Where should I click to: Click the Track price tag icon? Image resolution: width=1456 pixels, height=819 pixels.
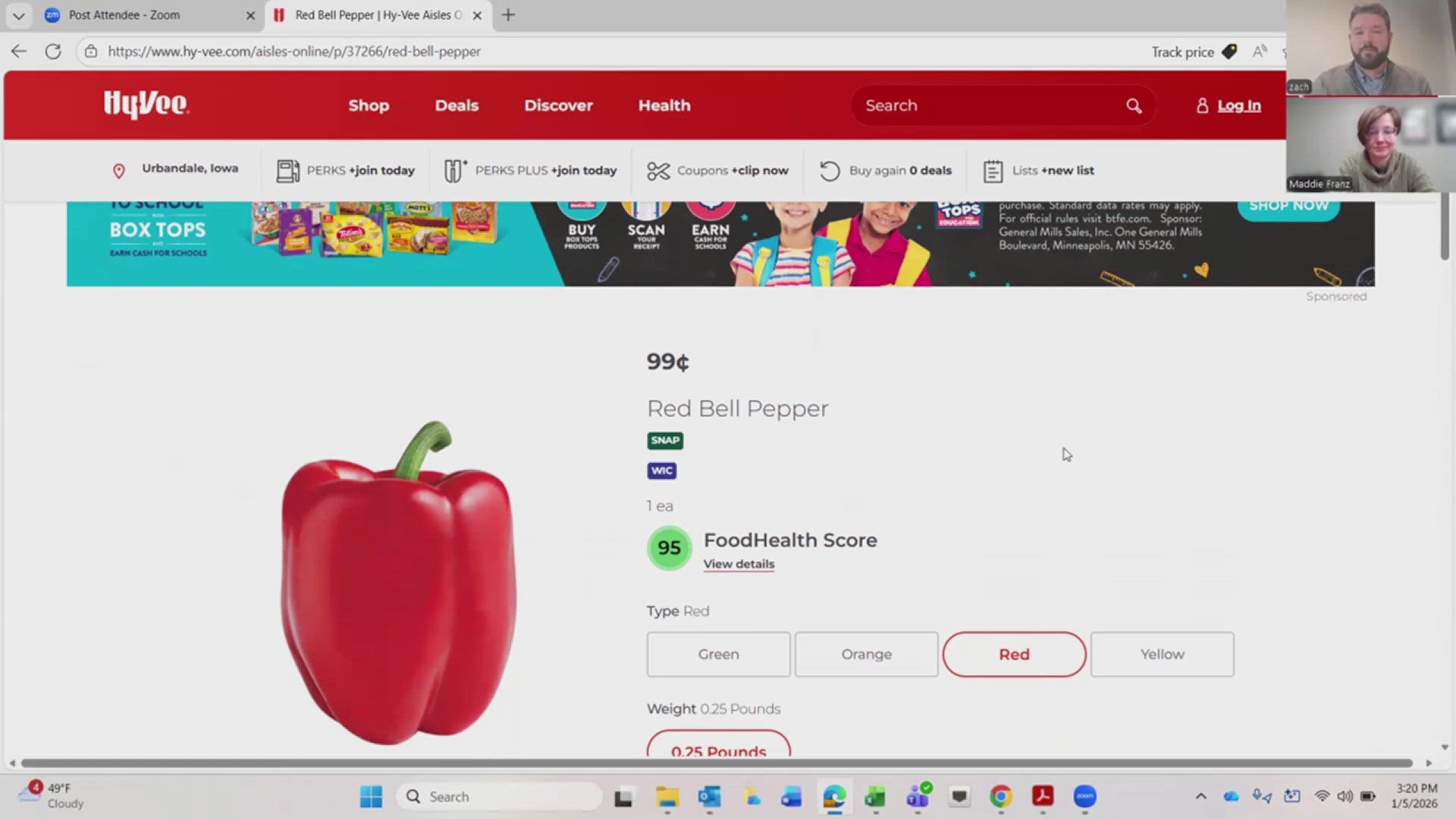click(1228, 52)
